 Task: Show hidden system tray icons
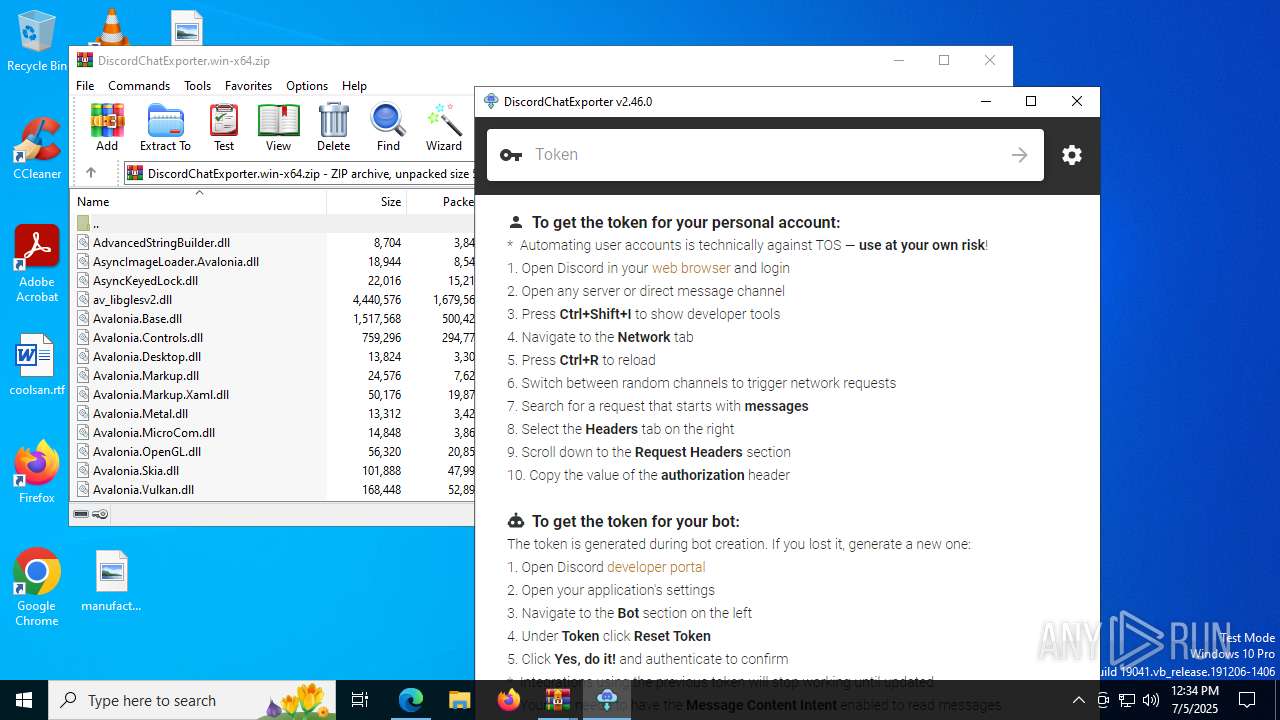tap(1078, 700)
